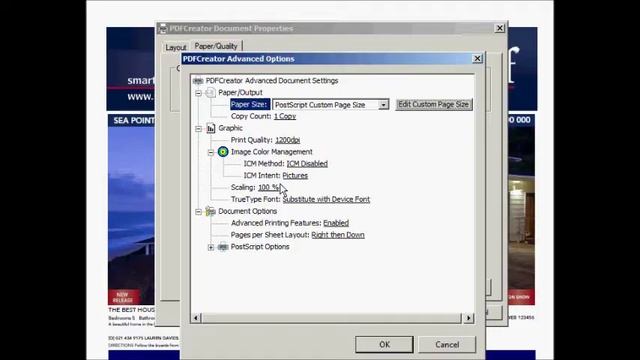Click the Paper/Output page icon
640x360 pixels.
pos(210,93)
